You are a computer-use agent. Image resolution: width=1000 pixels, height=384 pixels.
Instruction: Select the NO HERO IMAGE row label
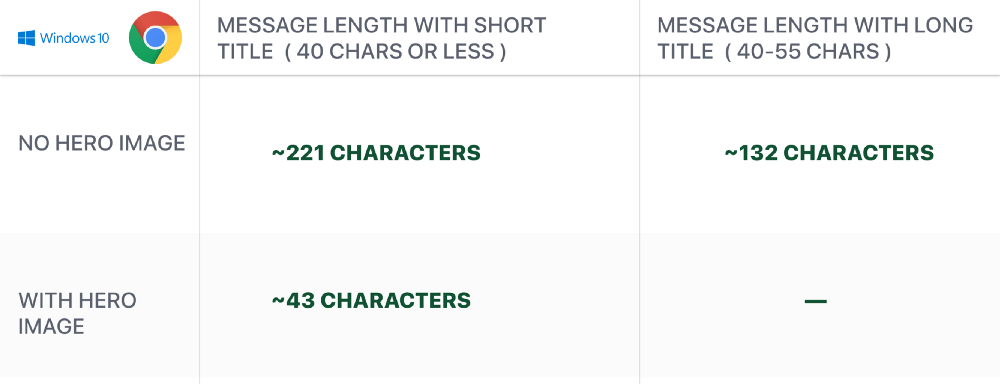click(101, 144)
